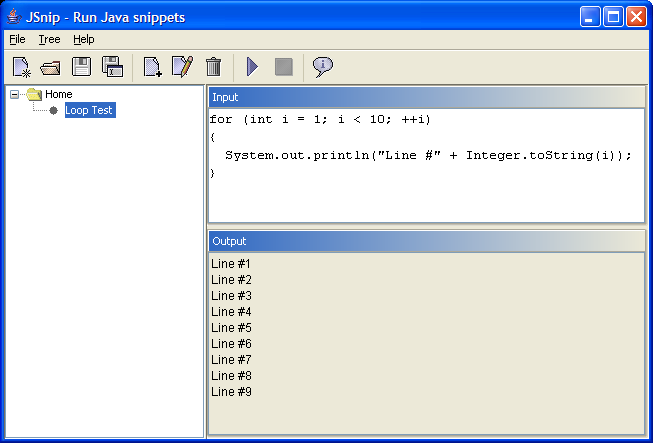Image resolution: width=653 pixels, height=443 pixels.
Task: Add a new snippet node
Action: point(152,67)
